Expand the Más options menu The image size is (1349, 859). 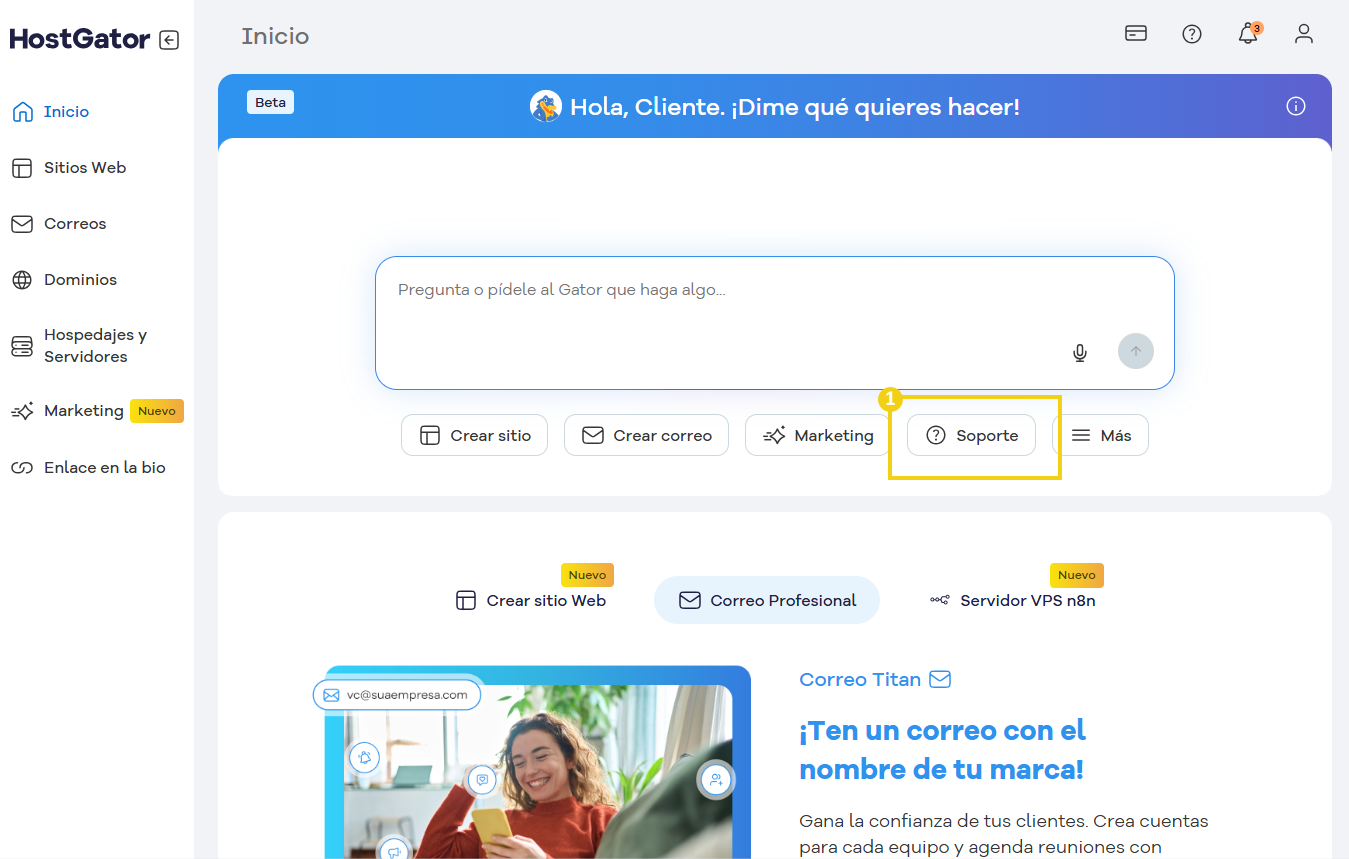(x=1104, y=434)
